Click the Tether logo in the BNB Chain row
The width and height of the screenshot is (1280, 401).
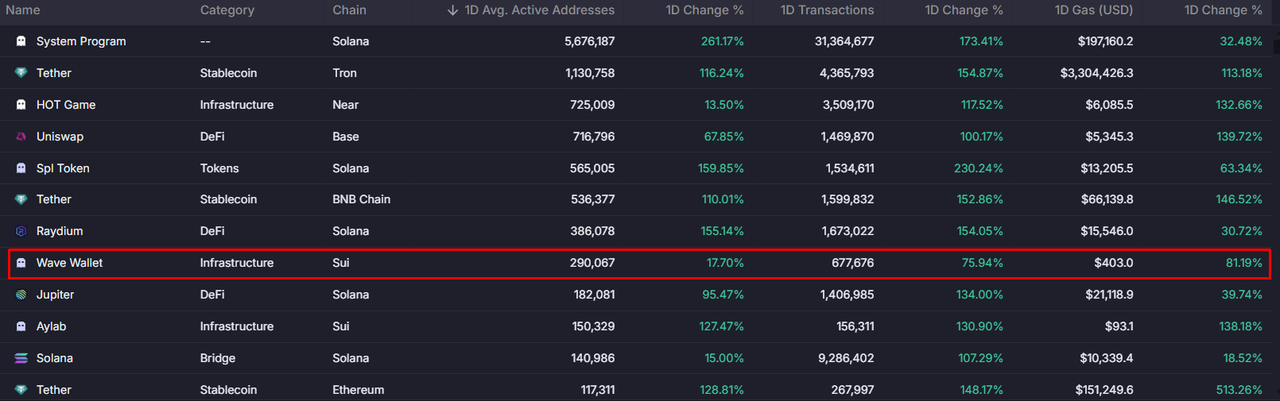(x=21, y=200)
